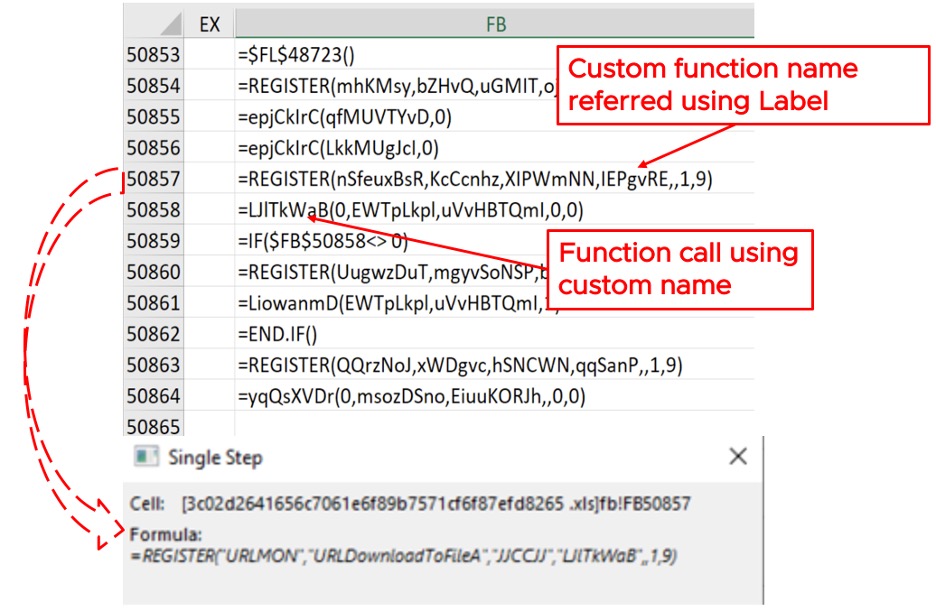The height and width of the screenshot is (612, 936).
Task: Click the REGISTER(QQrzNoJ formula cell
Action: tap(460, 365)
